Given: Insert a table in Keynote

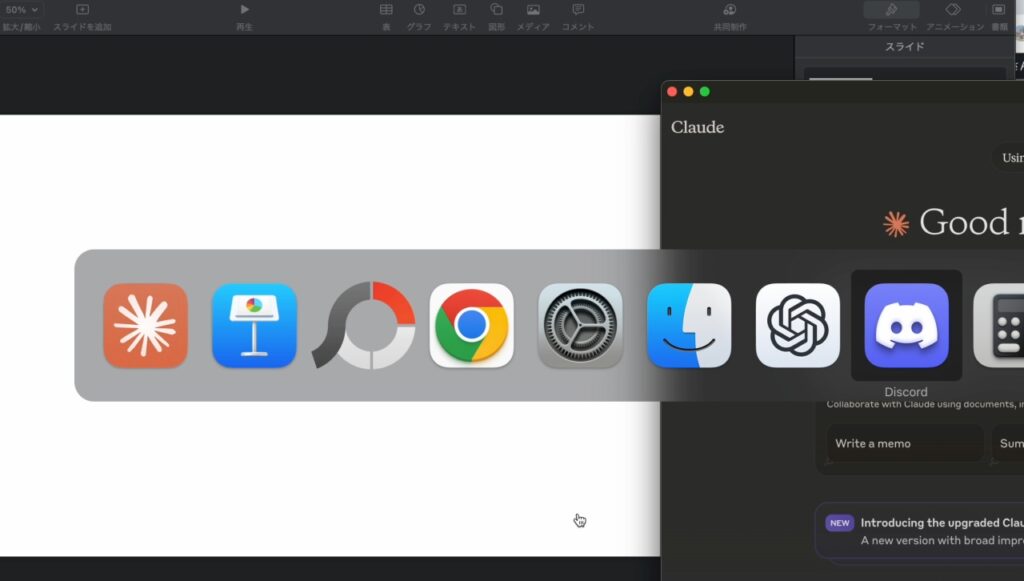Looking at the screenshot, I should pyautogui.click(x=386, y=16).
